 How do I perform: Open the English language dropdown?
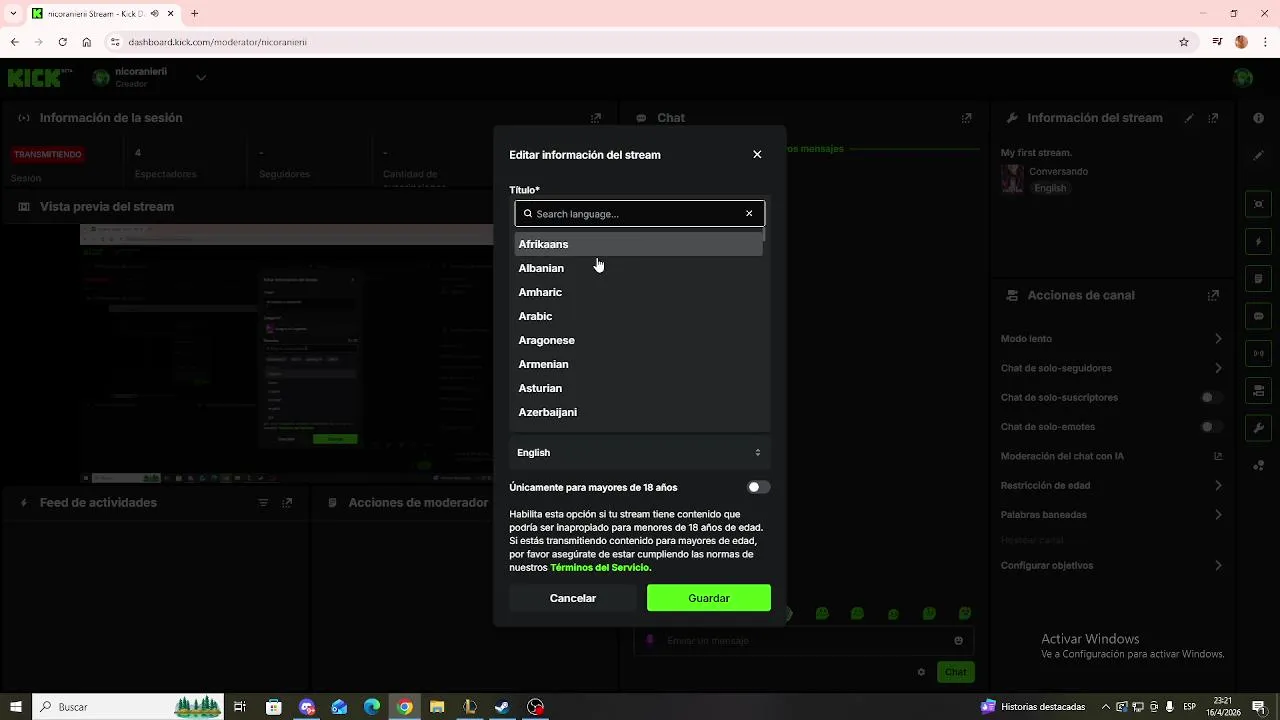640,453
